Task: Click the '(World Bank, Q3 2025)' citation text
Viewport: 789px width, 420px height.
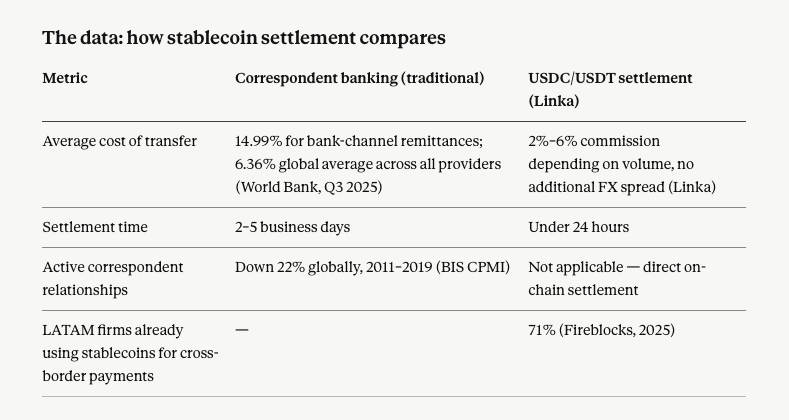Action: coord(308,187)
